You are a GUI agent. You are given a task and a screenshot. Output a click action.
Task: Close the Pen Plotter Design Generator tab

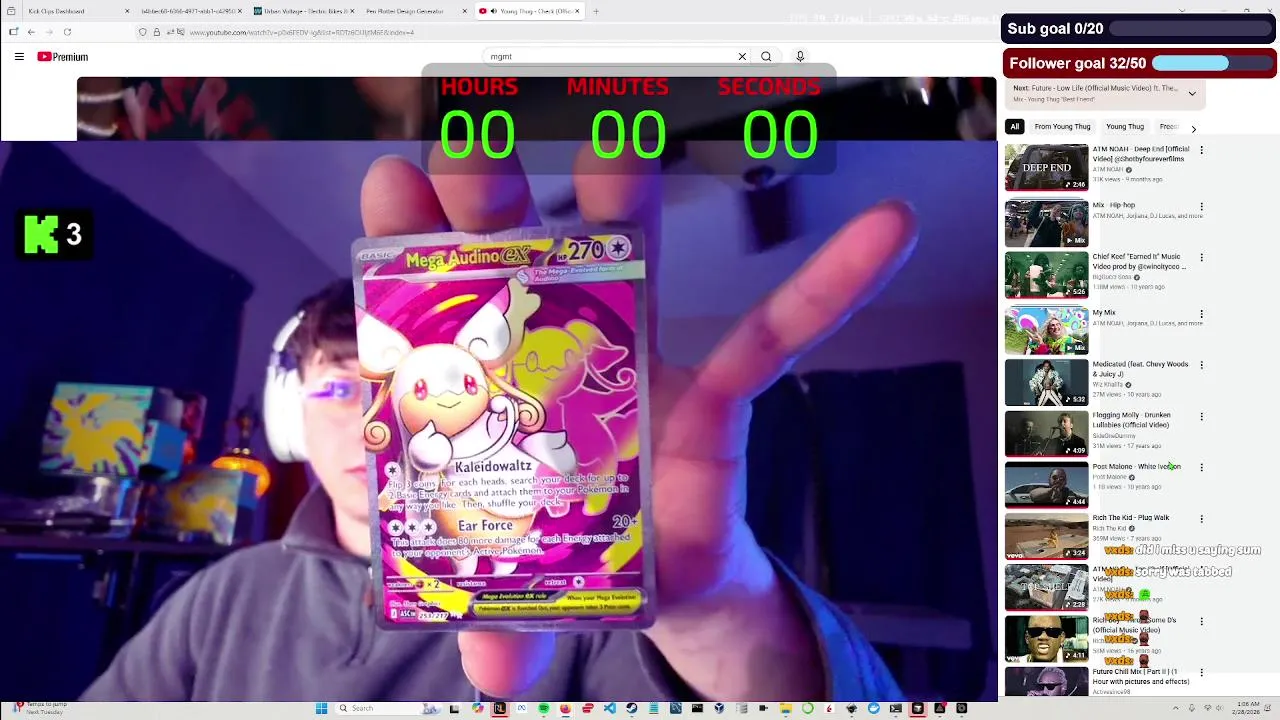(x=464, y=11)
